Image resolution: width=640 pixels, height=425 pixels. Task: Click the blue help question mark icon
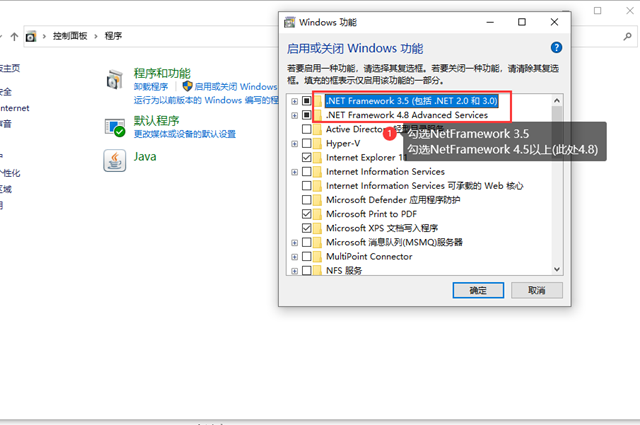(x=556, y=48)
